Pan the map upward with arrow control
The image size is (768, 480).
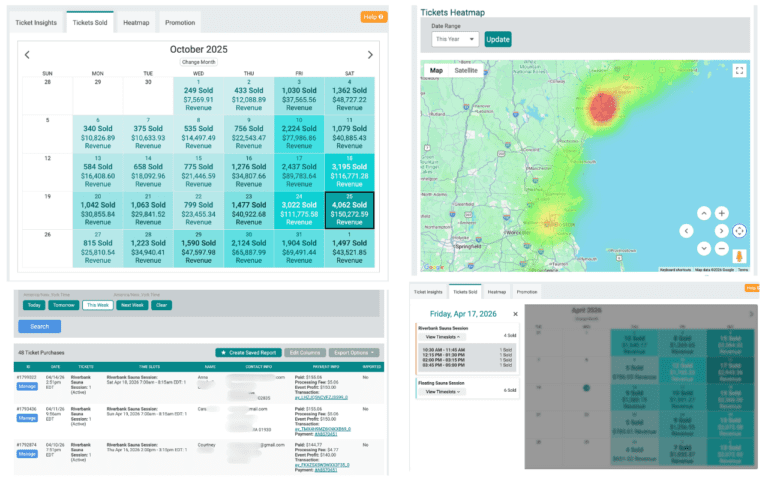(x=703, y=213)
